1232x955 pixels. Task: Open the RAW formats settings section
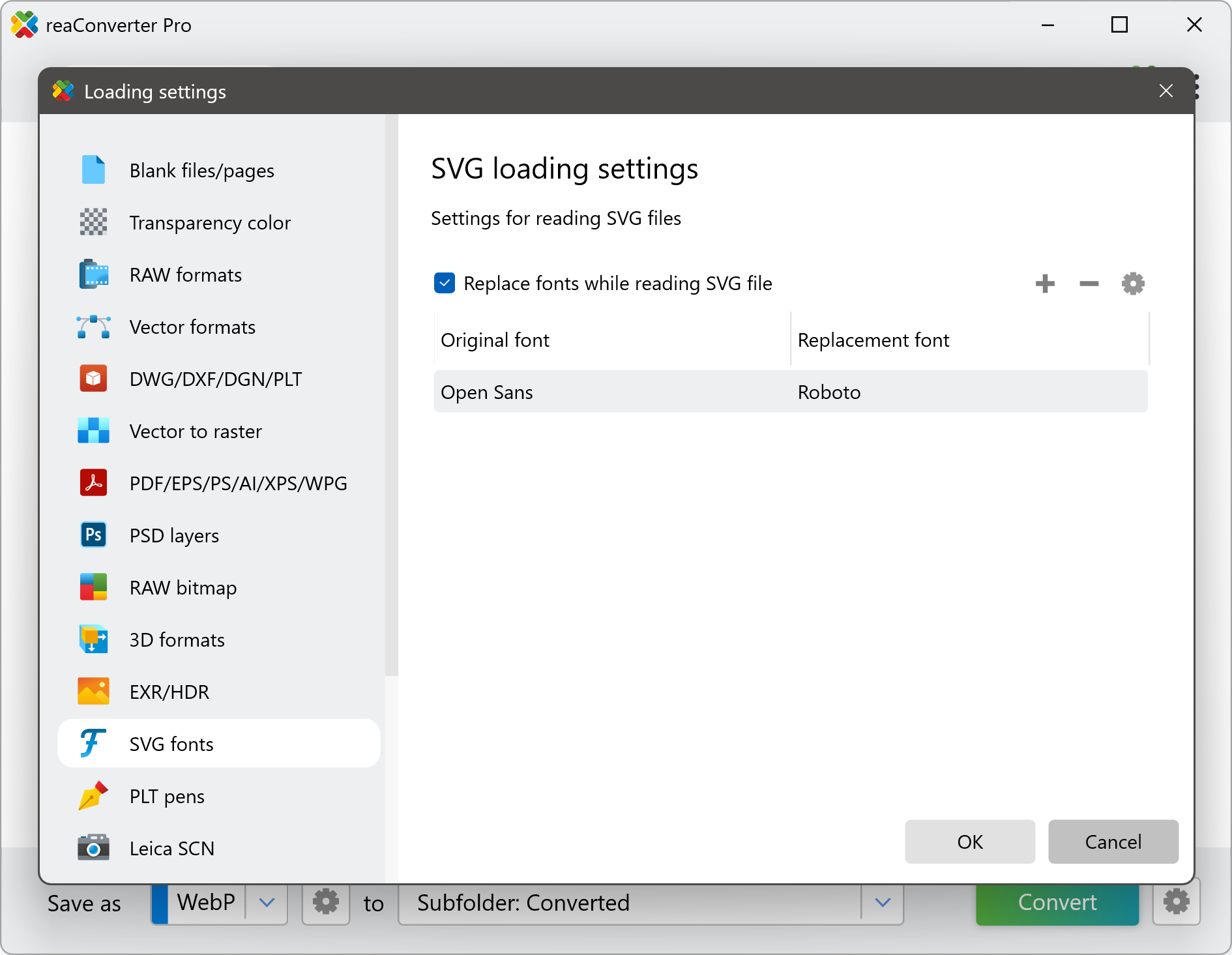pyautogui.click(x=186, y=274)
